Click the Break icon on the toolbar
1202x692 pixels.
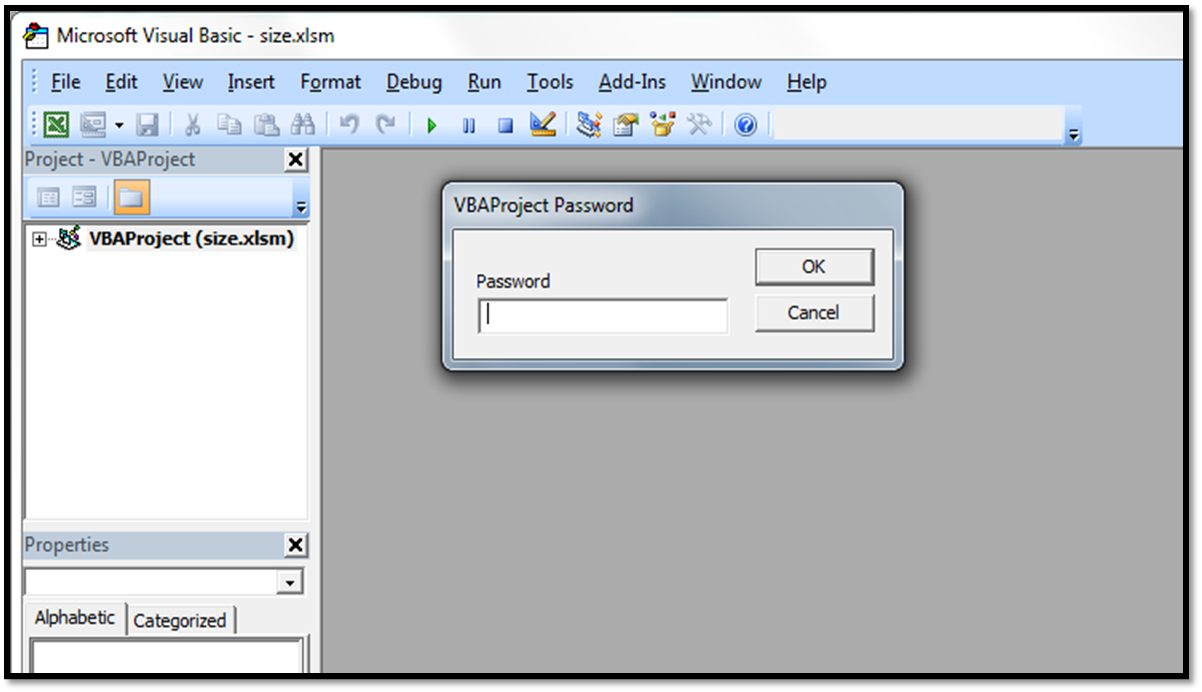(467, 124)
